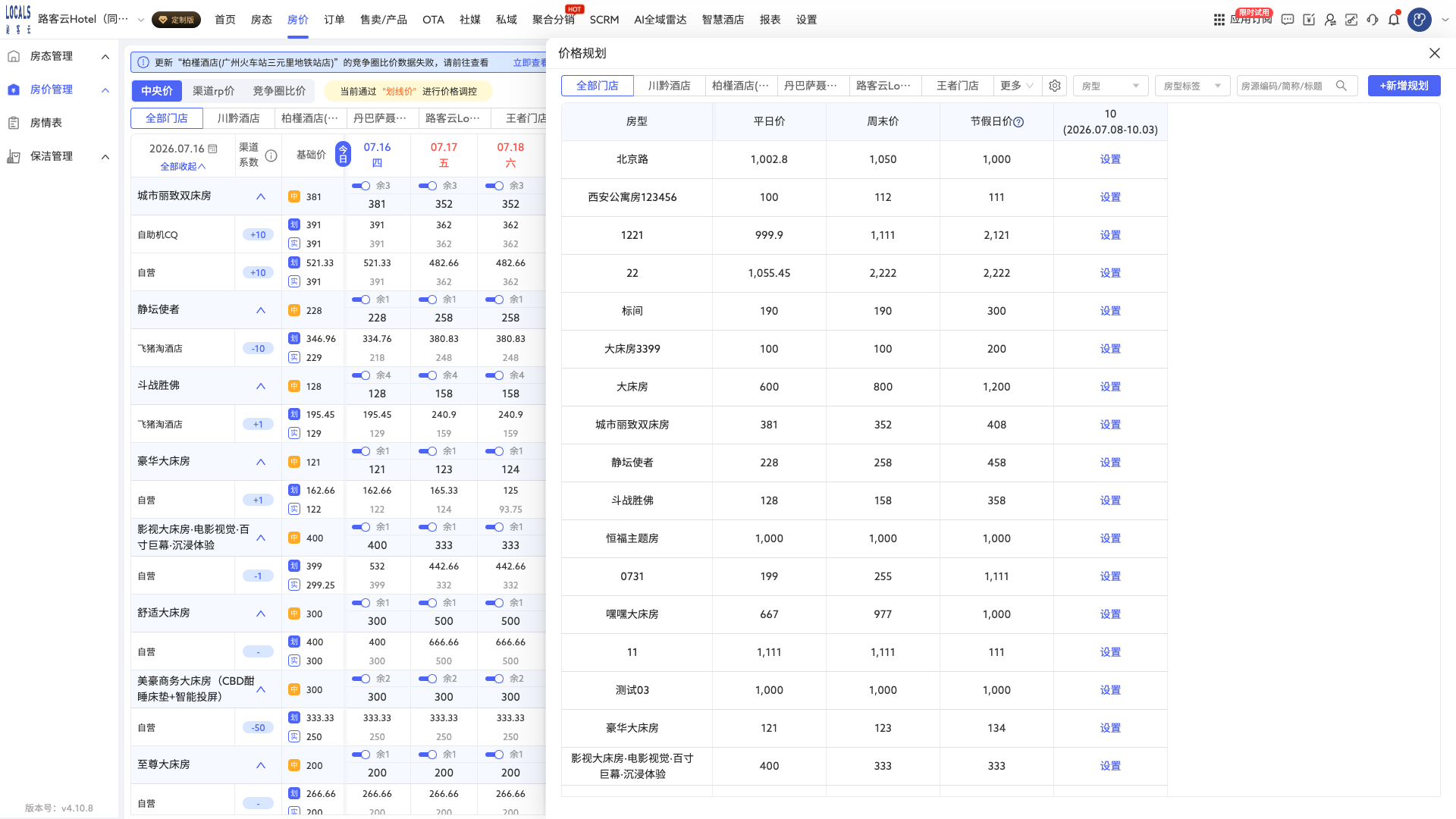The width and height of the screenshot is (1456, 819).
Task: Click 立即查看 link in alert banner
Action: click(x=529, y=63)
